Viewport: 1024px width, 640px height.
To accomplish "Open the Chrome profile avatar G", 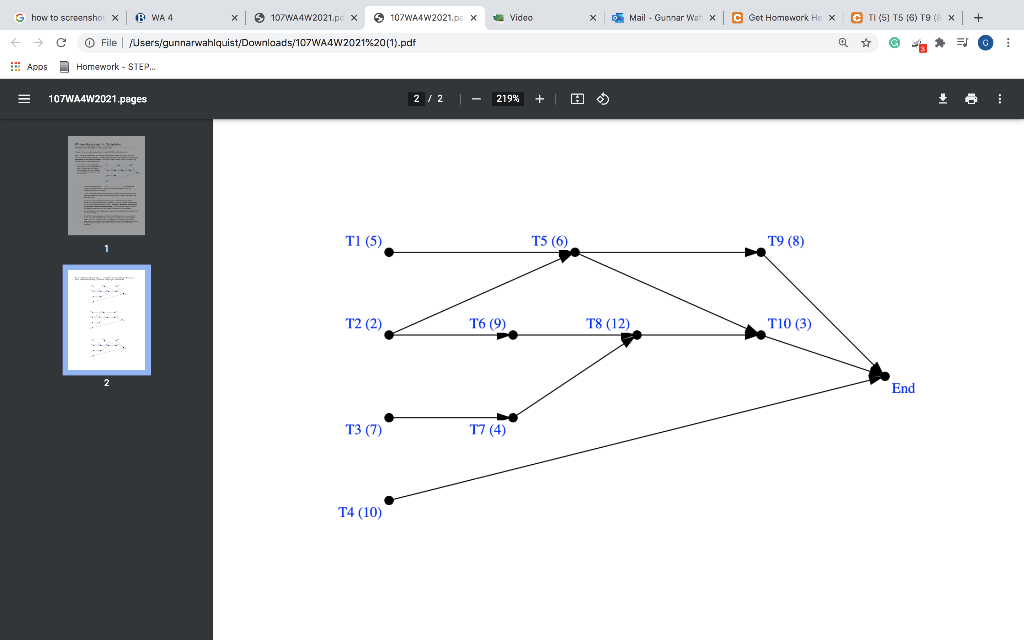I will click(985, 42).
